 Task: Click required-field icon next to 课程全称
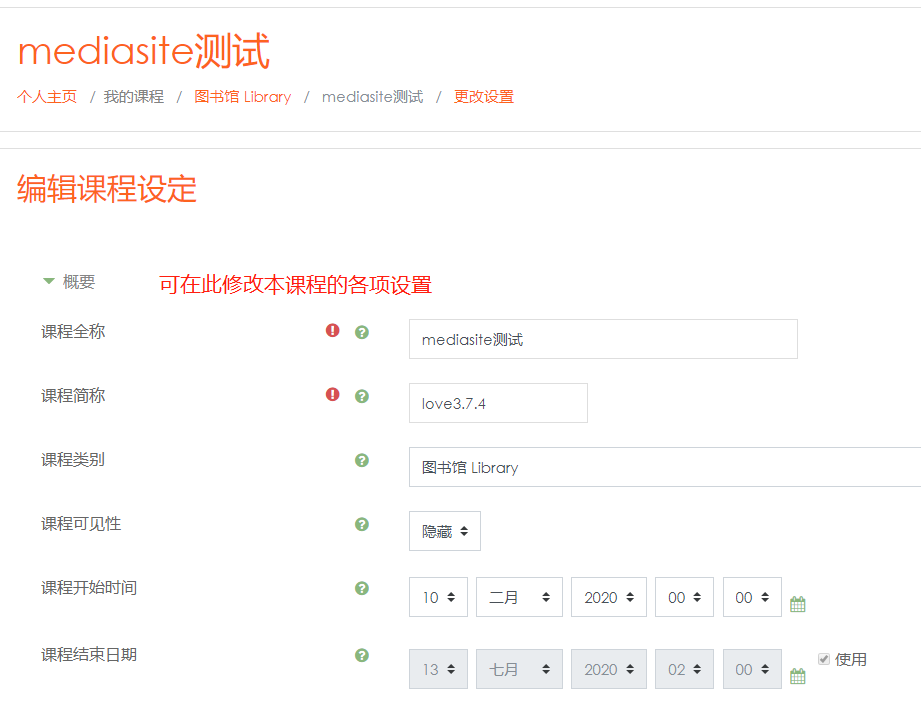333,331
